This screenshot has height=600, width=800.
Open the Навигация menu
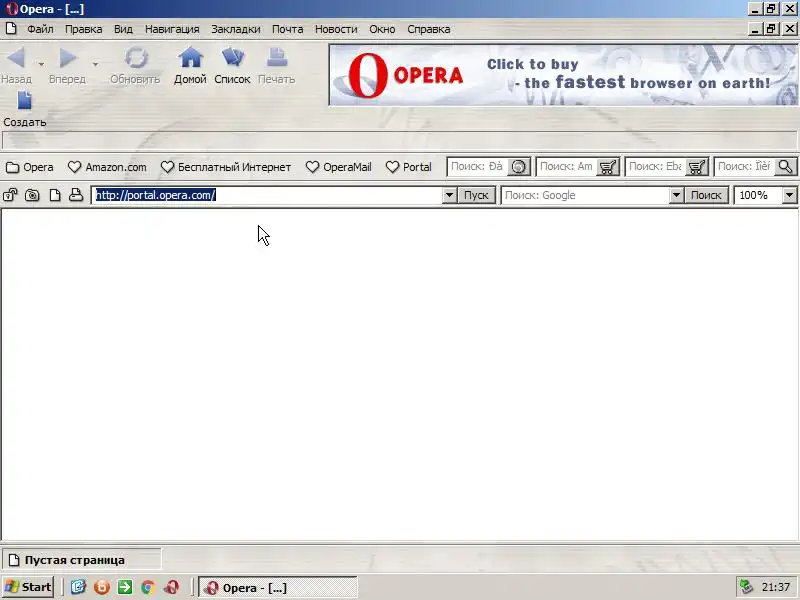(x=172, y=29)
